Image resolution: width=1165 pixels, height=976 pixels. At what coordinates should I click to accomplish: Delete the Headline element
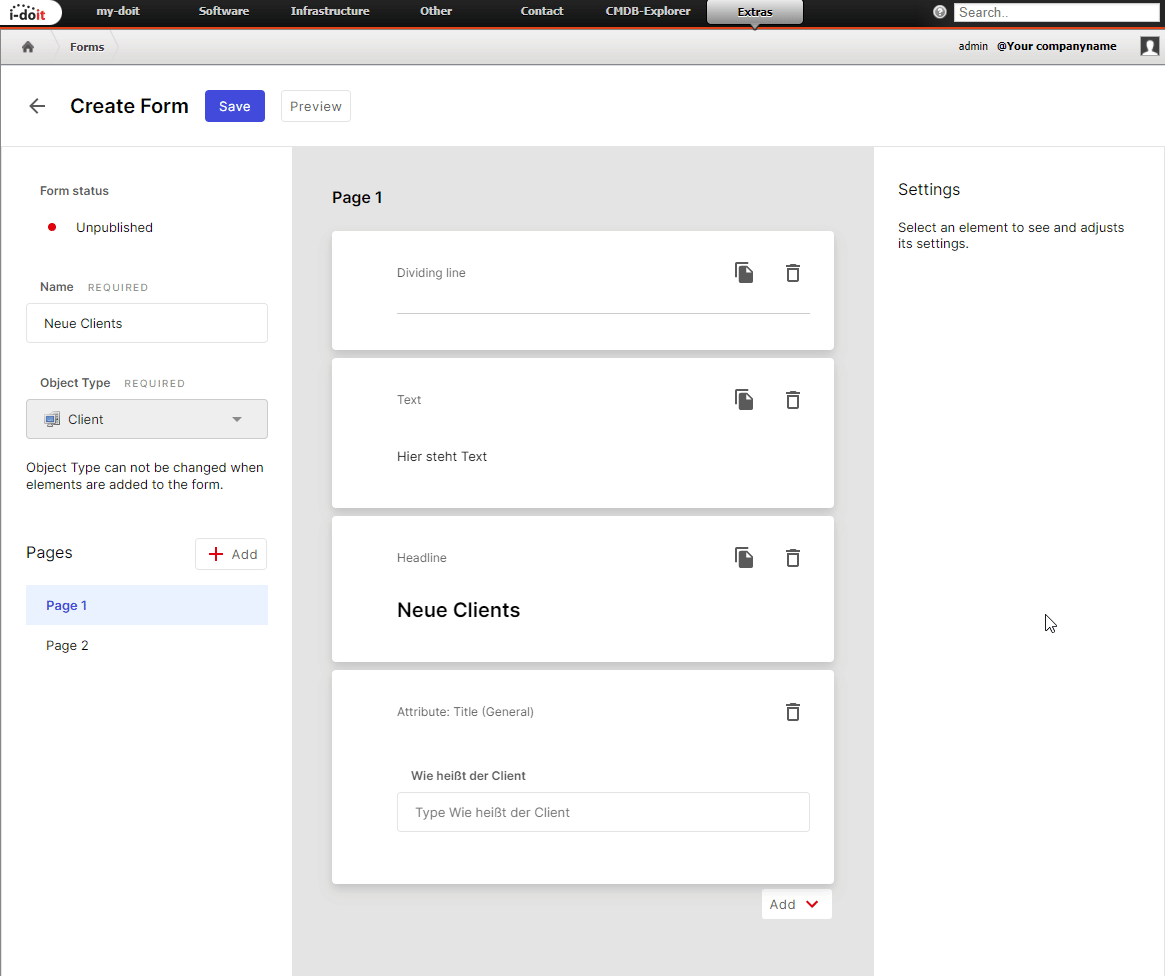pyautogui.click(x=793, y=558)
